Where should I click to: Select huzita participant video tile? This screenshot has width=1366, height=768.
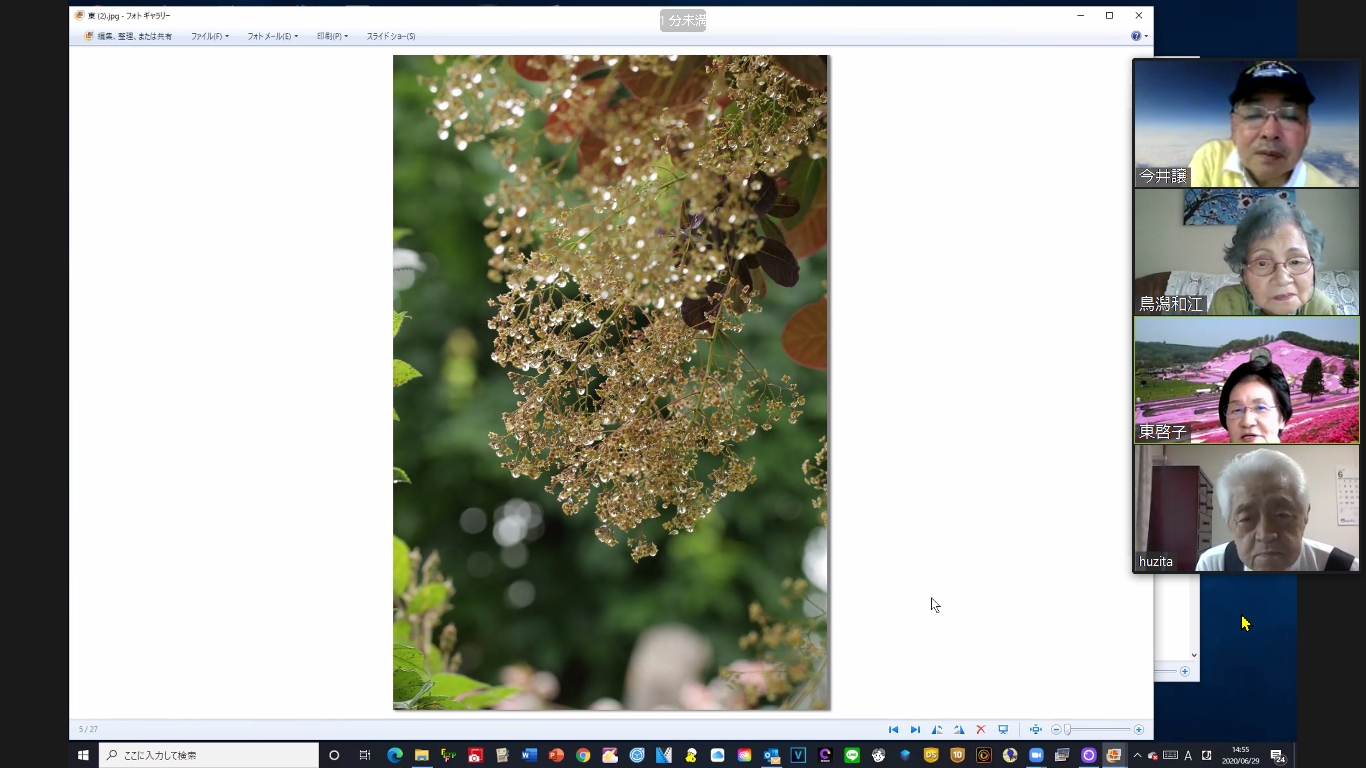[1246, 508]
